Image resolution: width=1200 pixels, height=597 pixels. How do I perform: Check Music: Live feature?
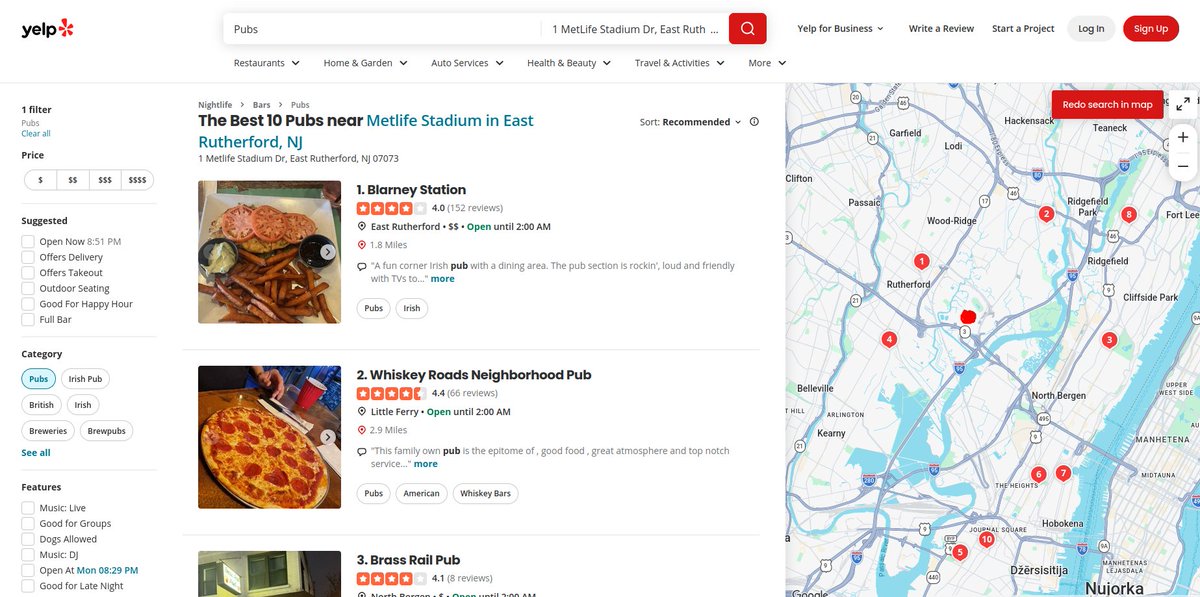tap(28, 508)
